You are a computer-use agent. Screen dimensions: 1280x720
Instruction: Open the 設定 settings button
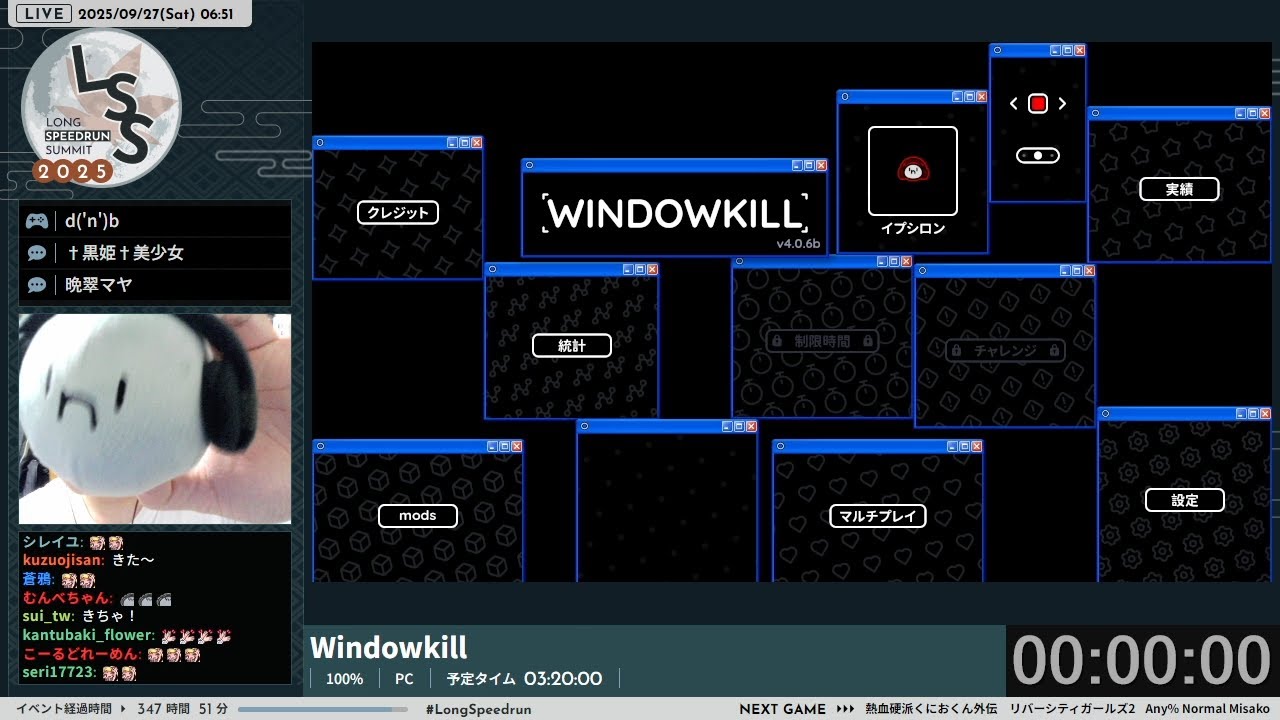pyautogui.click(x=1185, y=500)
